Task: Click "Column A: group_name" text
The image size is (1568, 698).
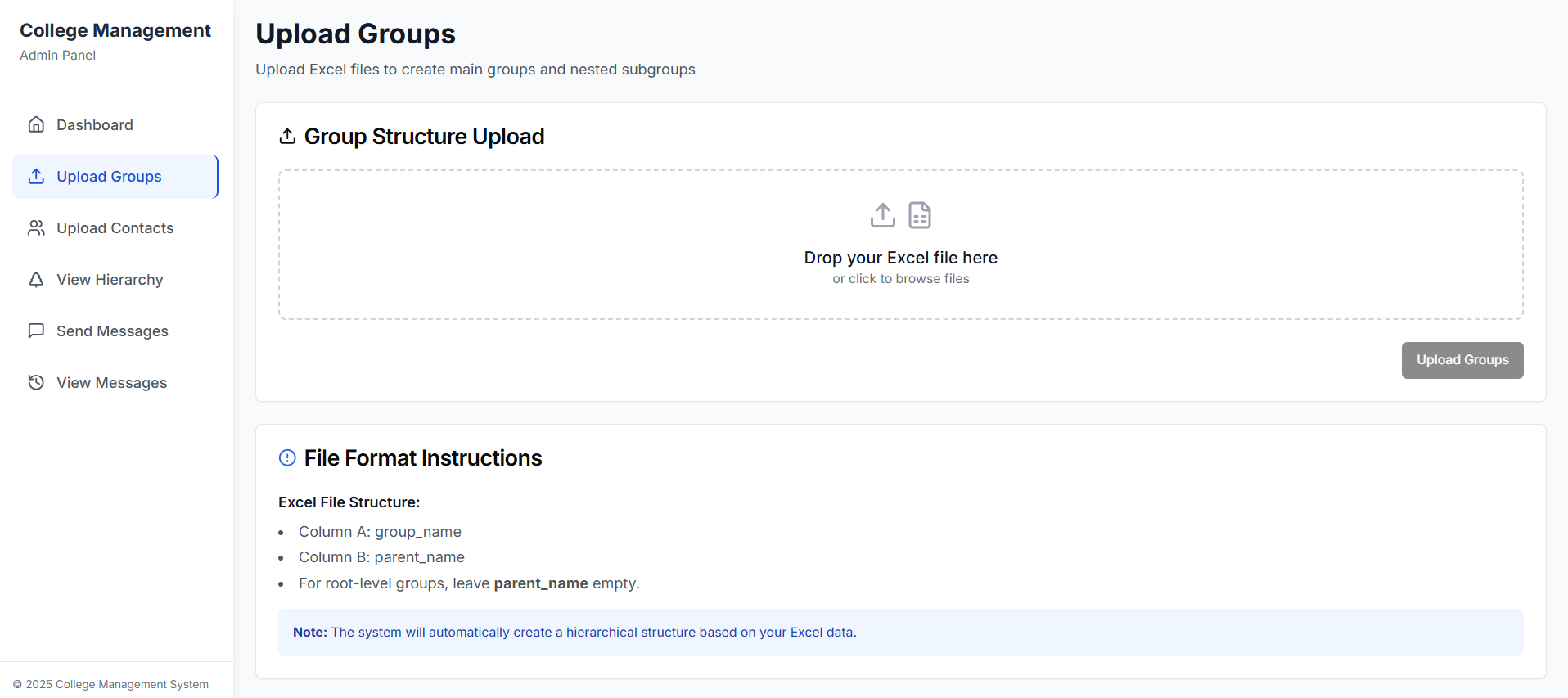Action: (x=380, y=532)
